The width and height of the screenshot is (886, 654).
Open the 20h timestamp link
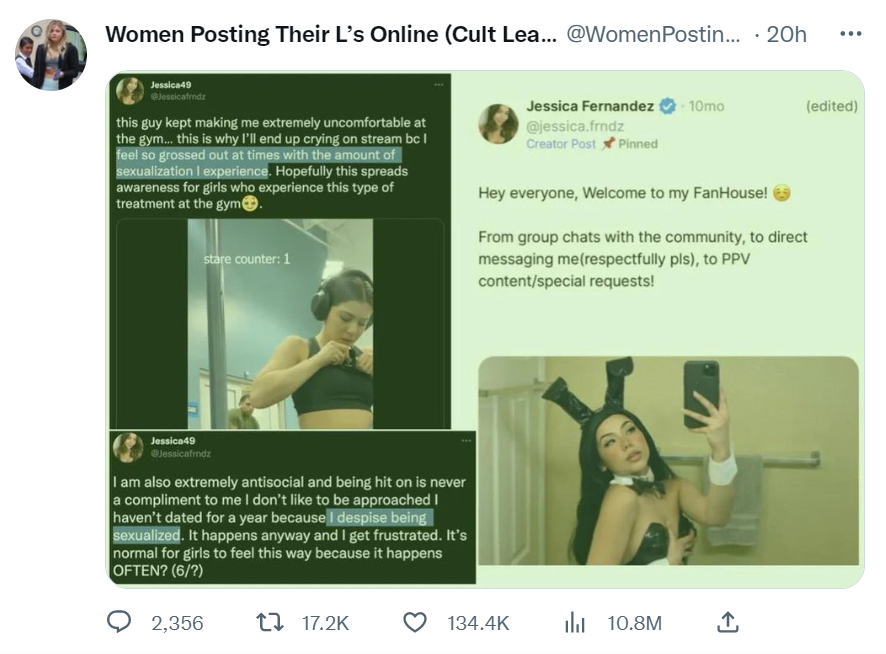tap(786, 34)
